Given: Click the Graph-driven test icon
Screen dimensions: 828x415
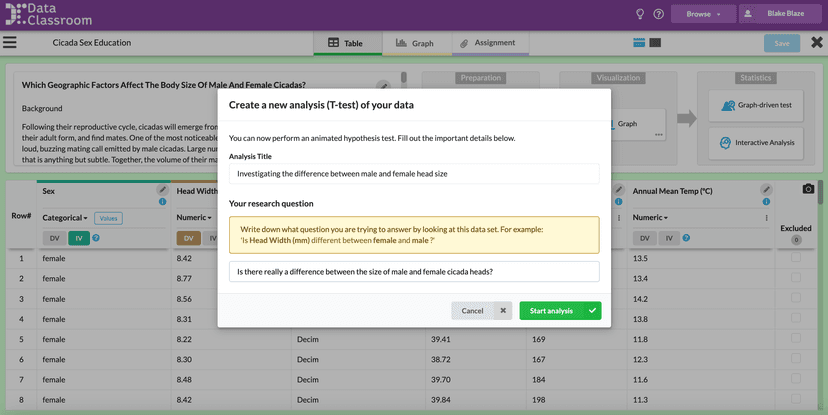Looking at the screenshot, I should click(728, 106).
